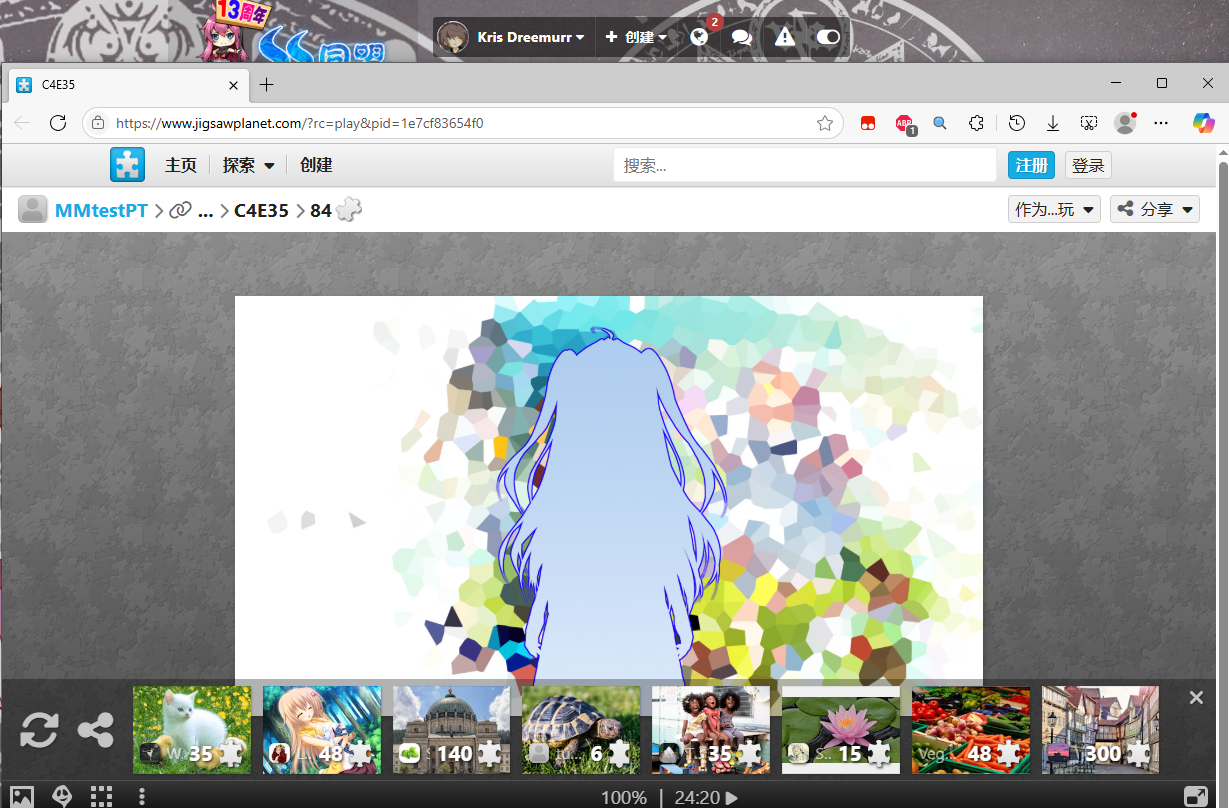1229x808 pixels.
Task: Click the ghost image icon in bottom bar
Action: [x=62, y=797]
